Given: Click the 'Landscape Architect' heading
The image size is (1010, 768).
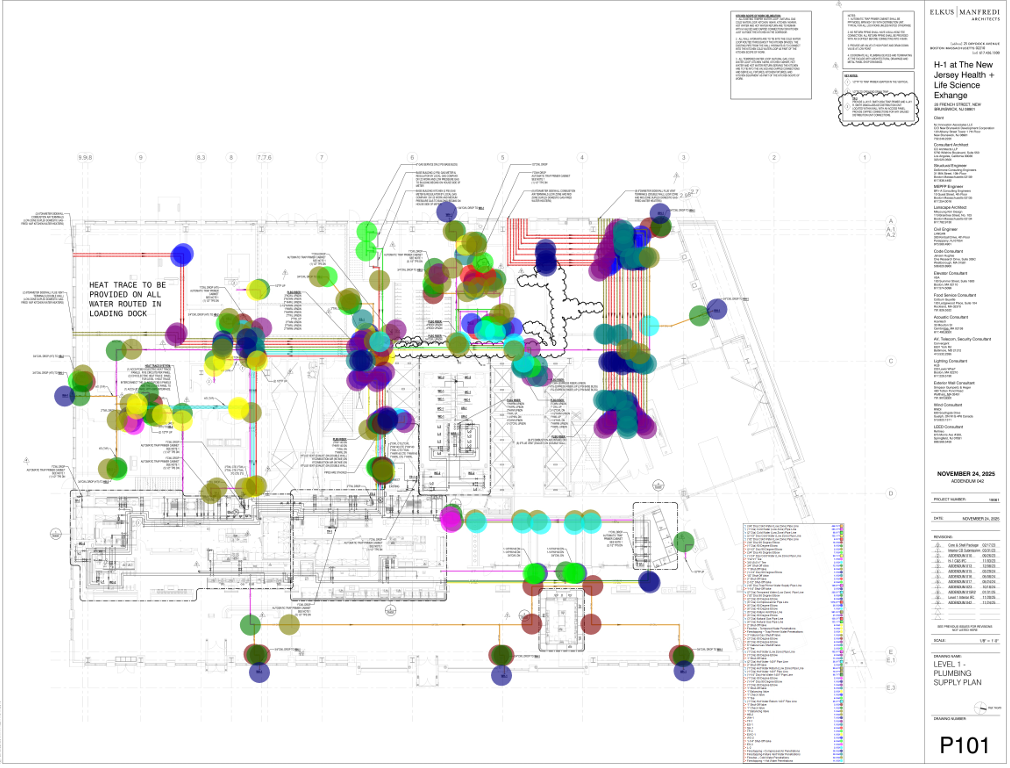Looking at the screenshot, I should tap(950, 207).
